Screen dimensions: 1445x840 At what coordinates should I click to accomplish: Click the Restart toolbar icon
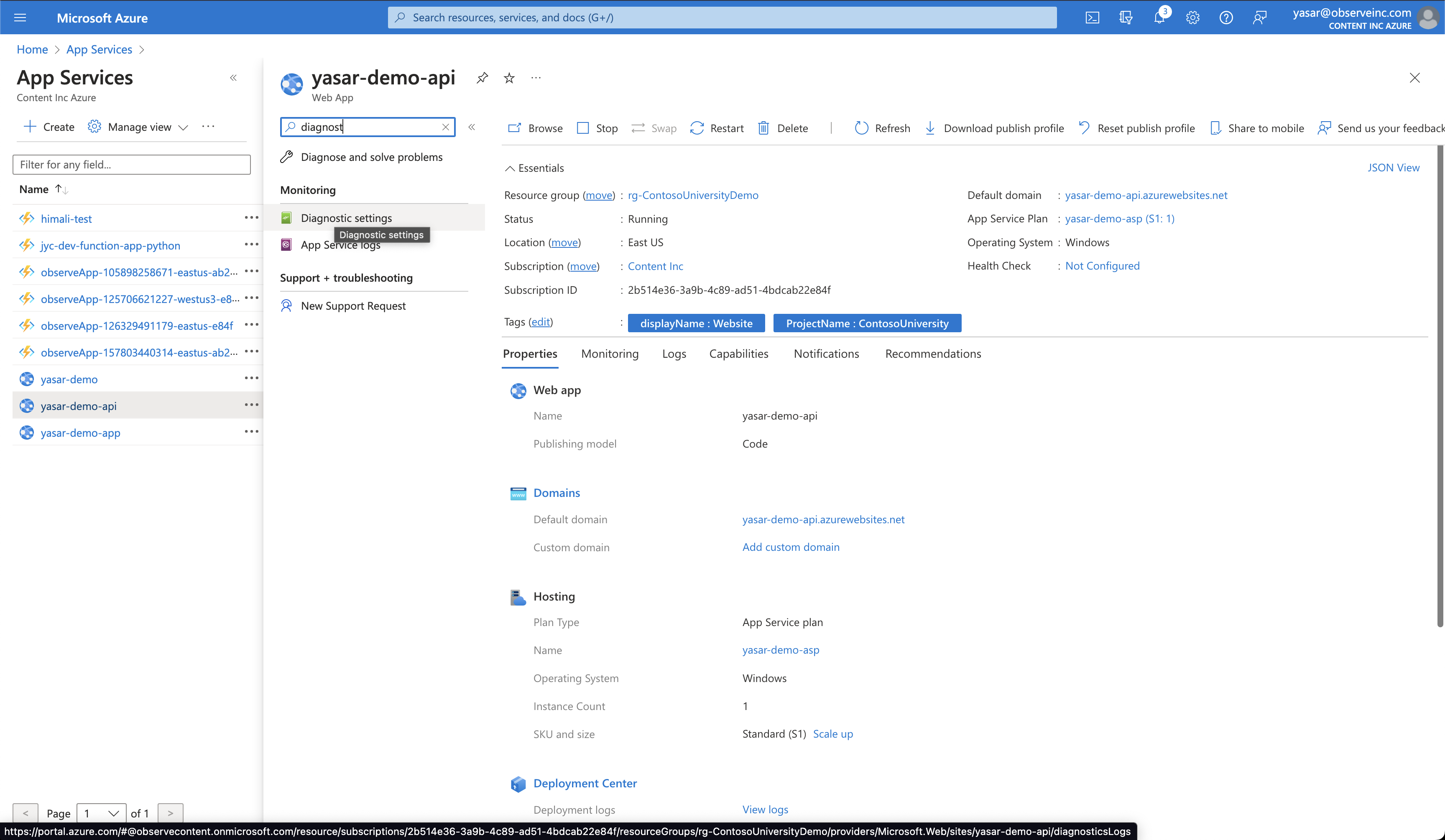pyautogui.click(x=697, y=128)
